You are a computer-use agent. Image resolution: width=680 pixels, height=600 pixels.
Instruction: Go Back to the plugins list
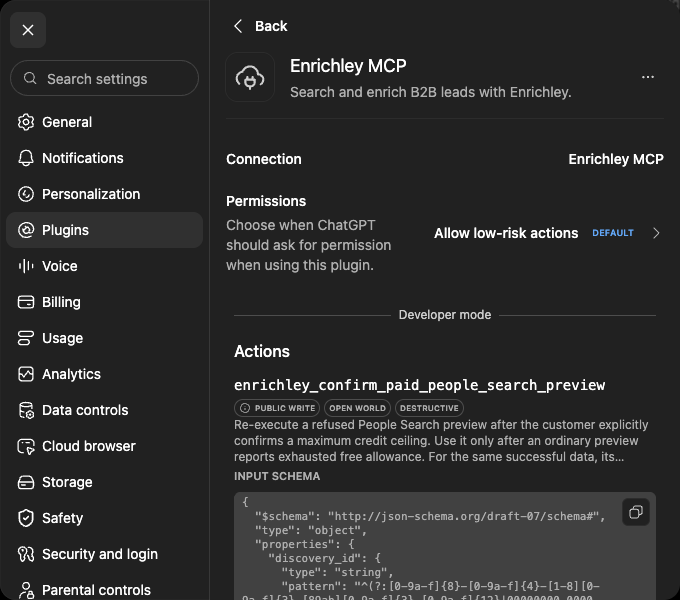click(x=260, y=26)
